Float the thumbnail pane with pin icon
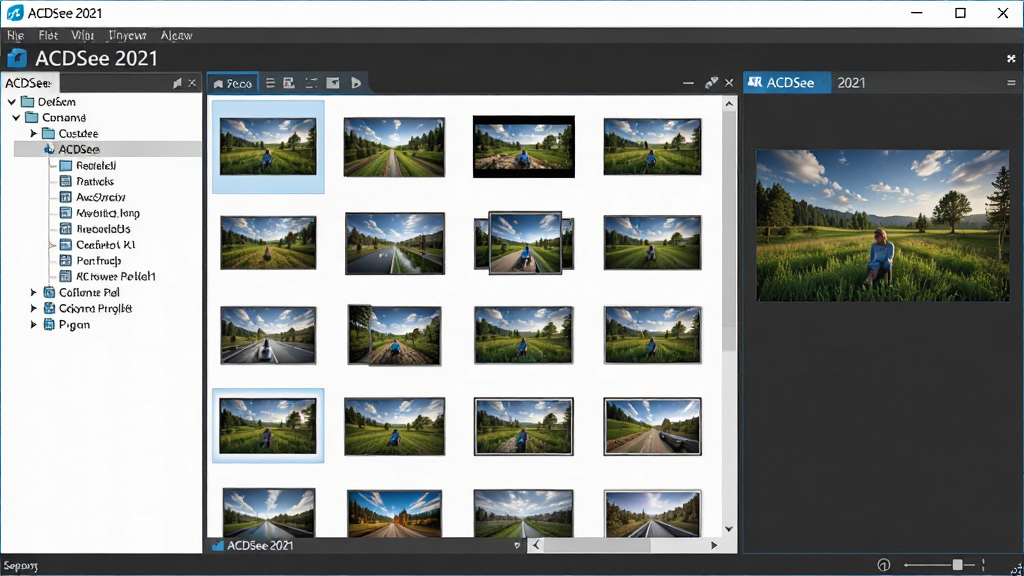 [711, 82]
